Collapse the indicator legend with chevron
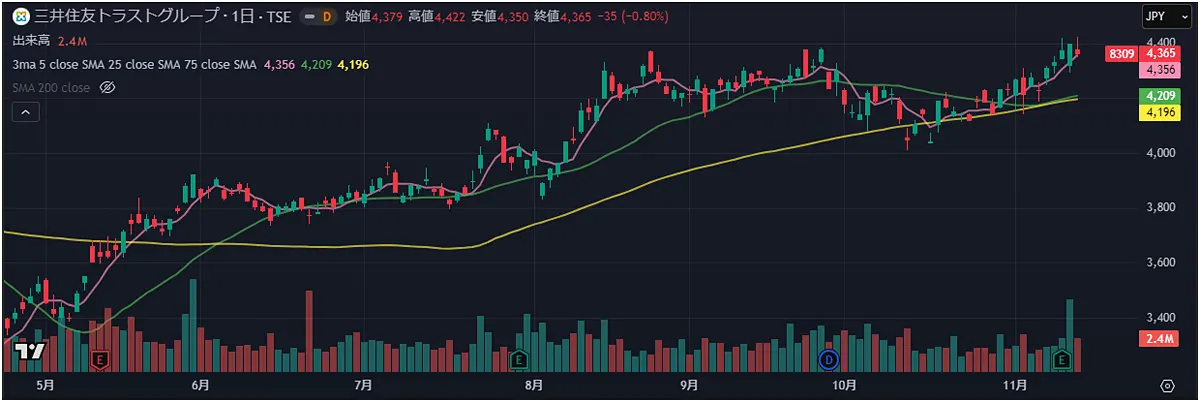Viewport: 1200px width, 402px height. [25, 113]
